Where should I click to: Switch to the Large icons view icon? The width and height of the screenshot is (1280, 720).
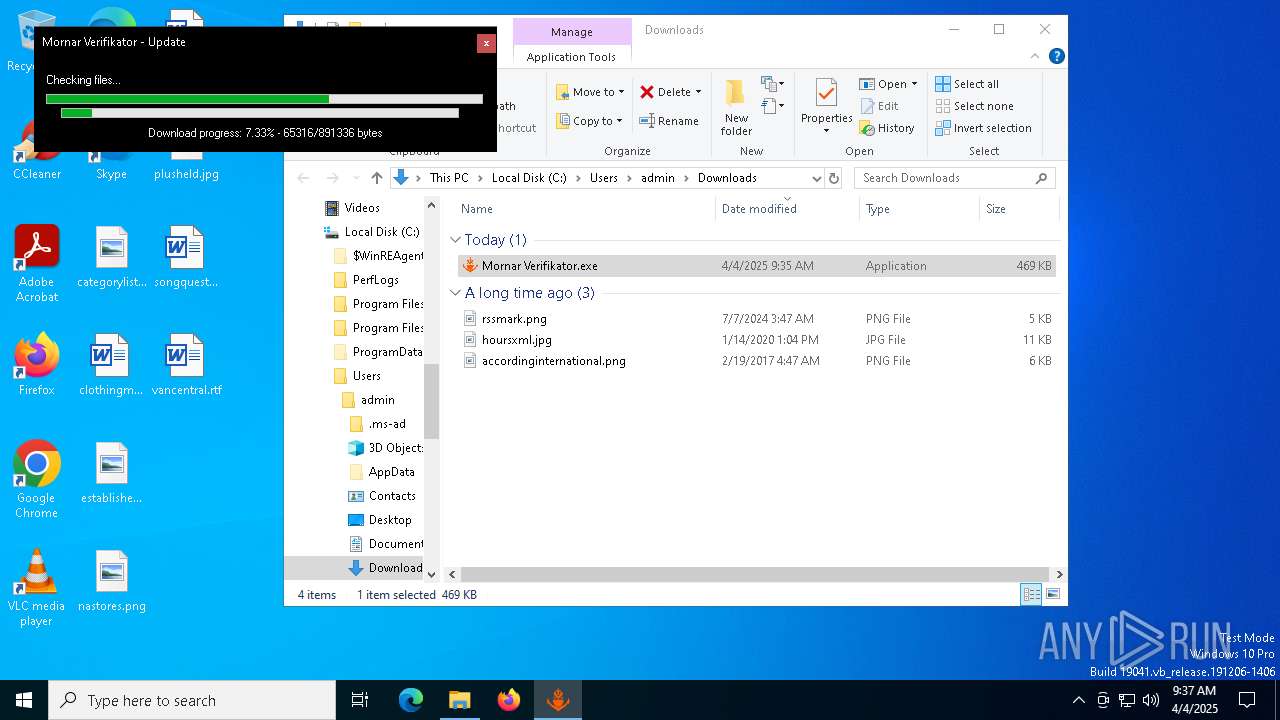point(1052,595)
